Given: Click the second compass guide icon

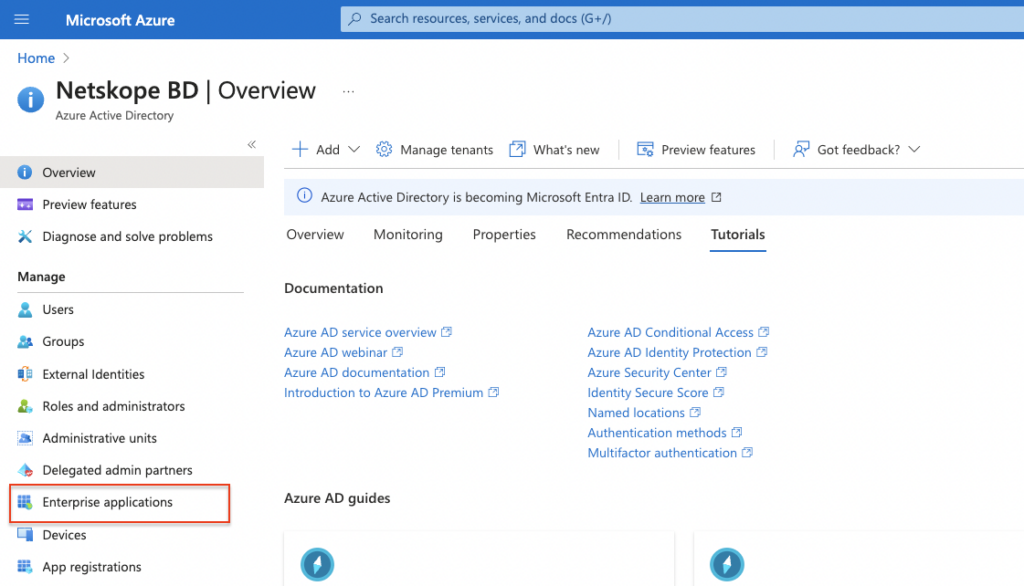Looking at the screenshot, I should pos(727,564).
